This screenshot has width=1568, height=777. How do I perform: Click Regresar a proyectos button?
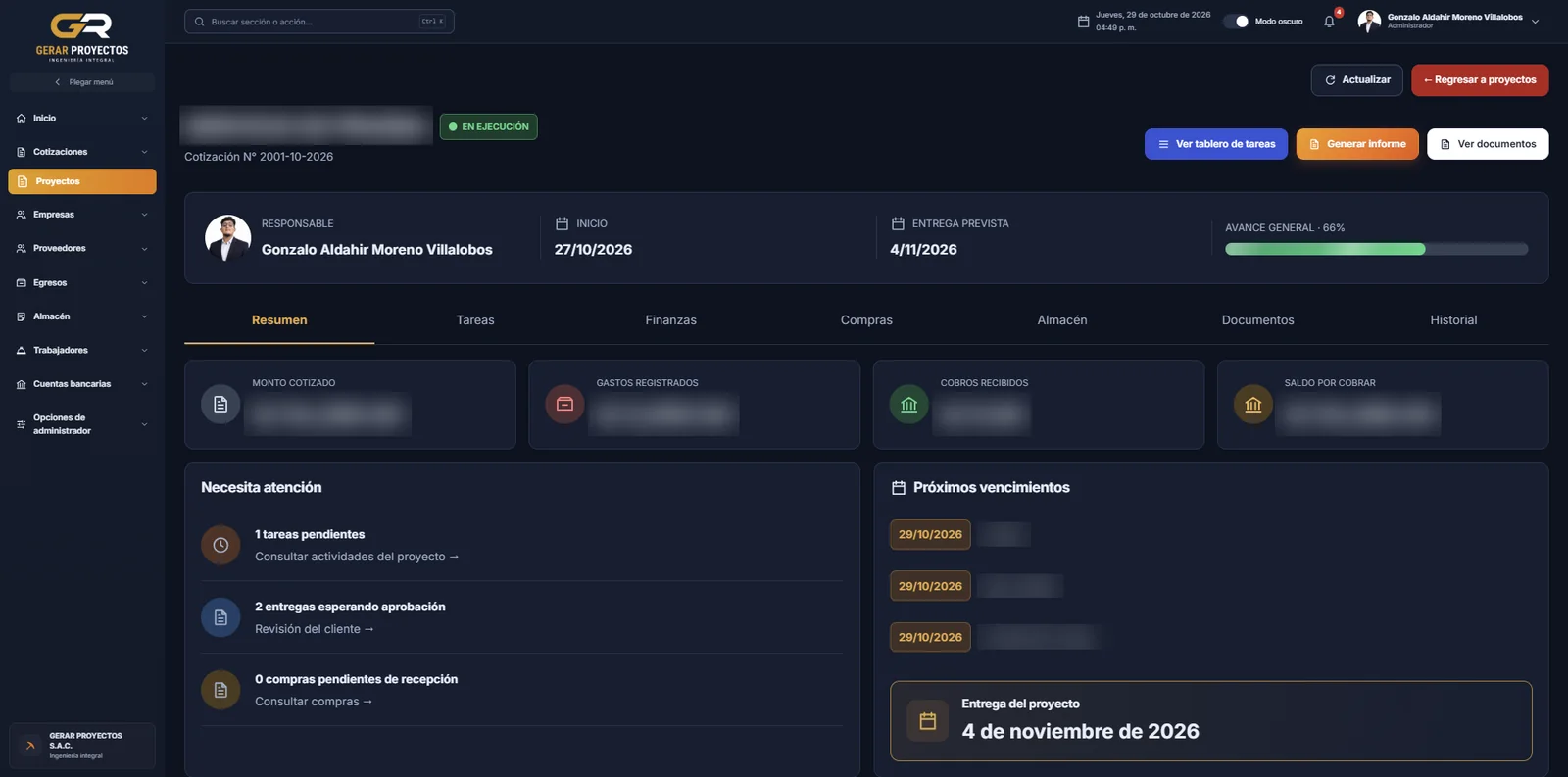[1480, 80]
